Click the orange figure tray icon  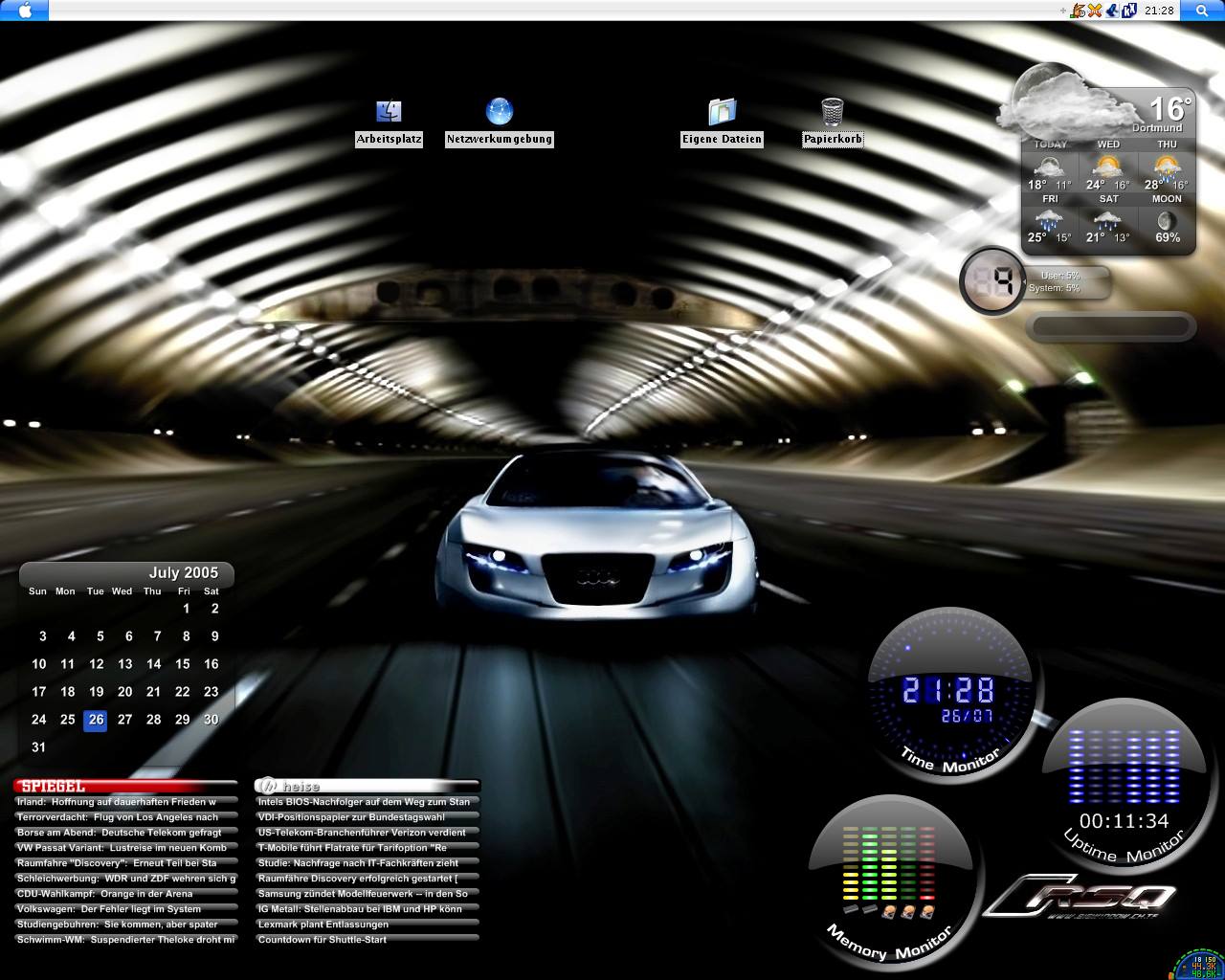1079,11
